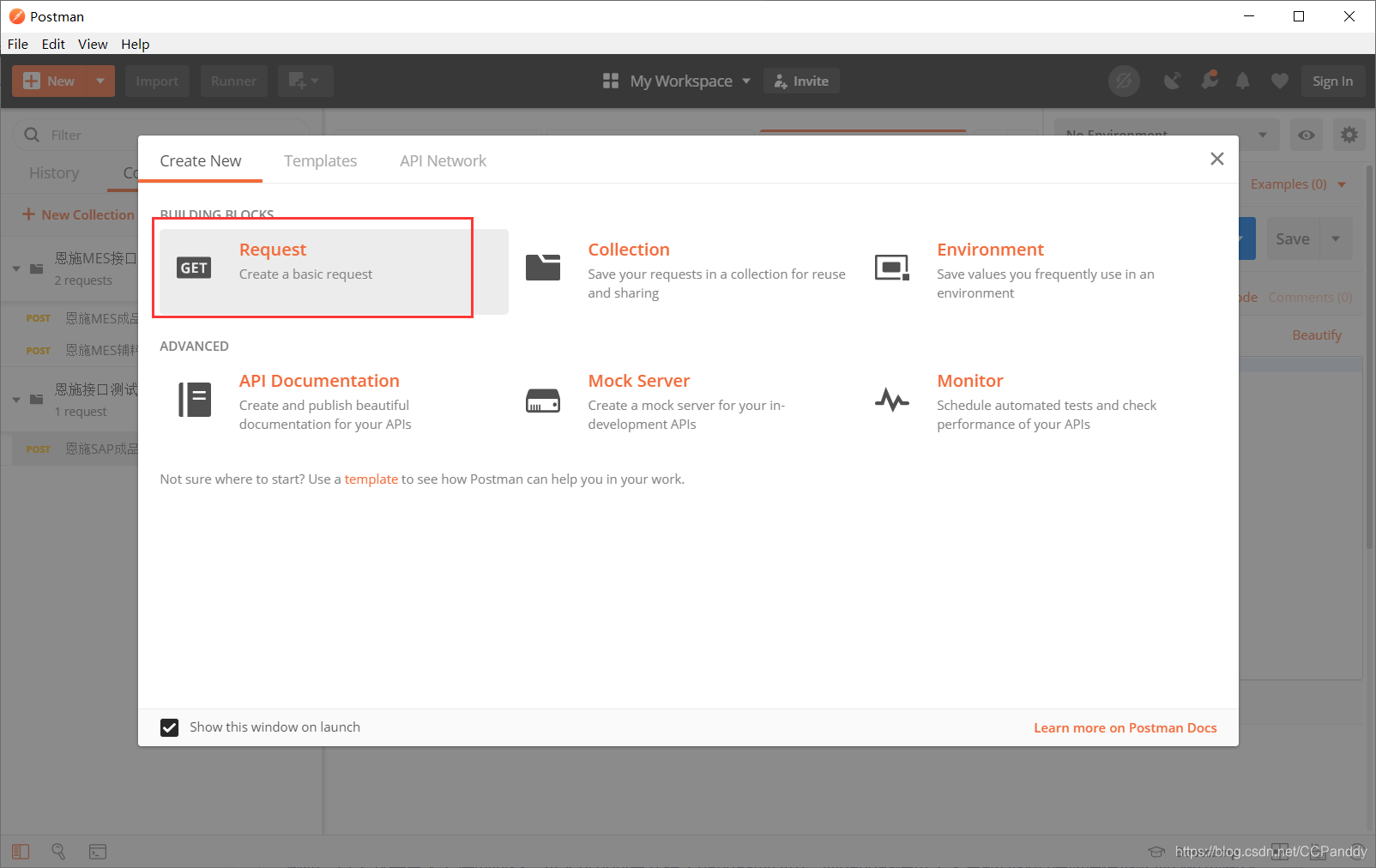
Task: Click the sync offline status icon
Action: pyautogui.click(x=1124, y=81)
